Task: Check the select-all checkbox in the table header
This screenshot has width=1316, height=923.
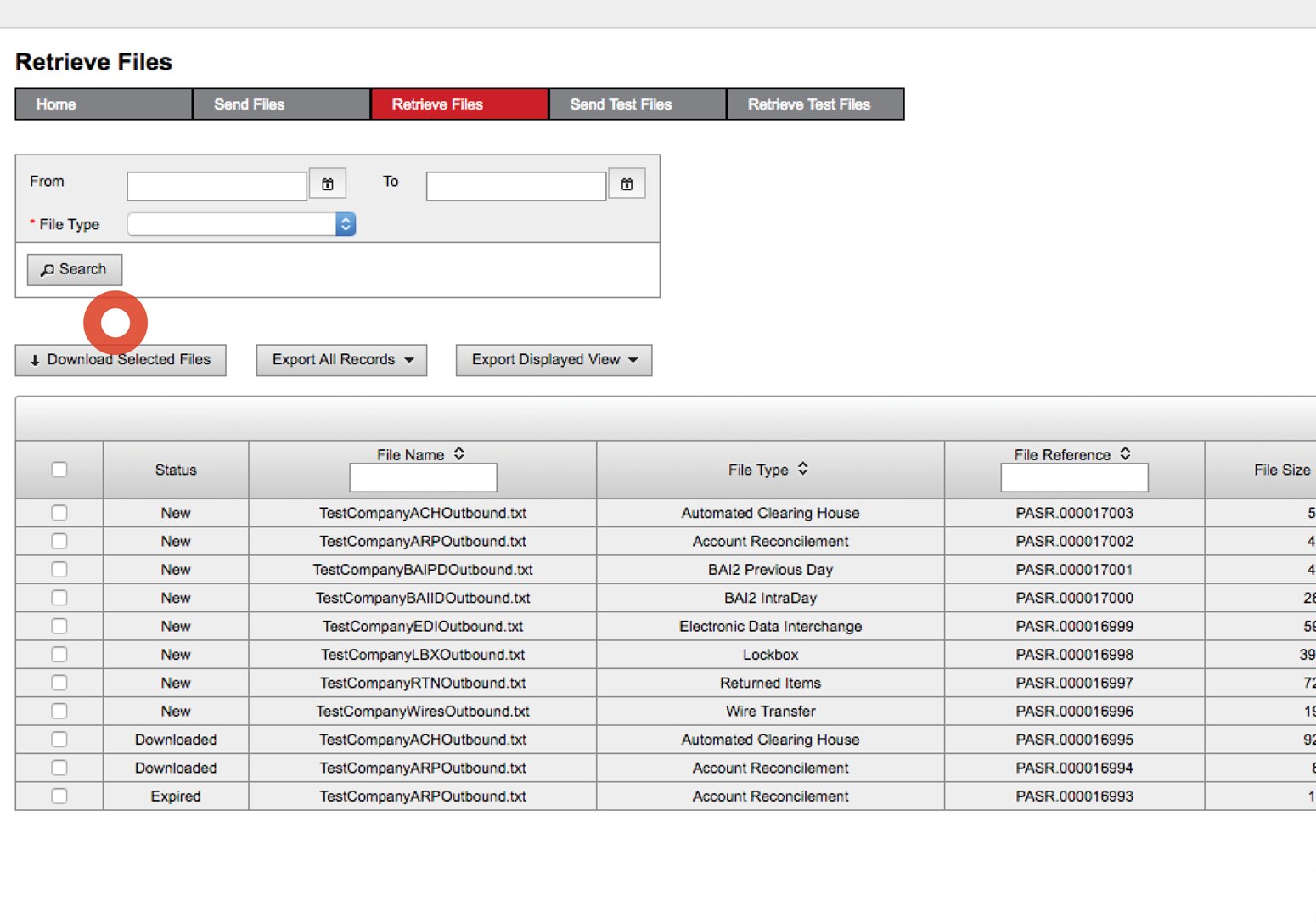Action: (59, 470)
